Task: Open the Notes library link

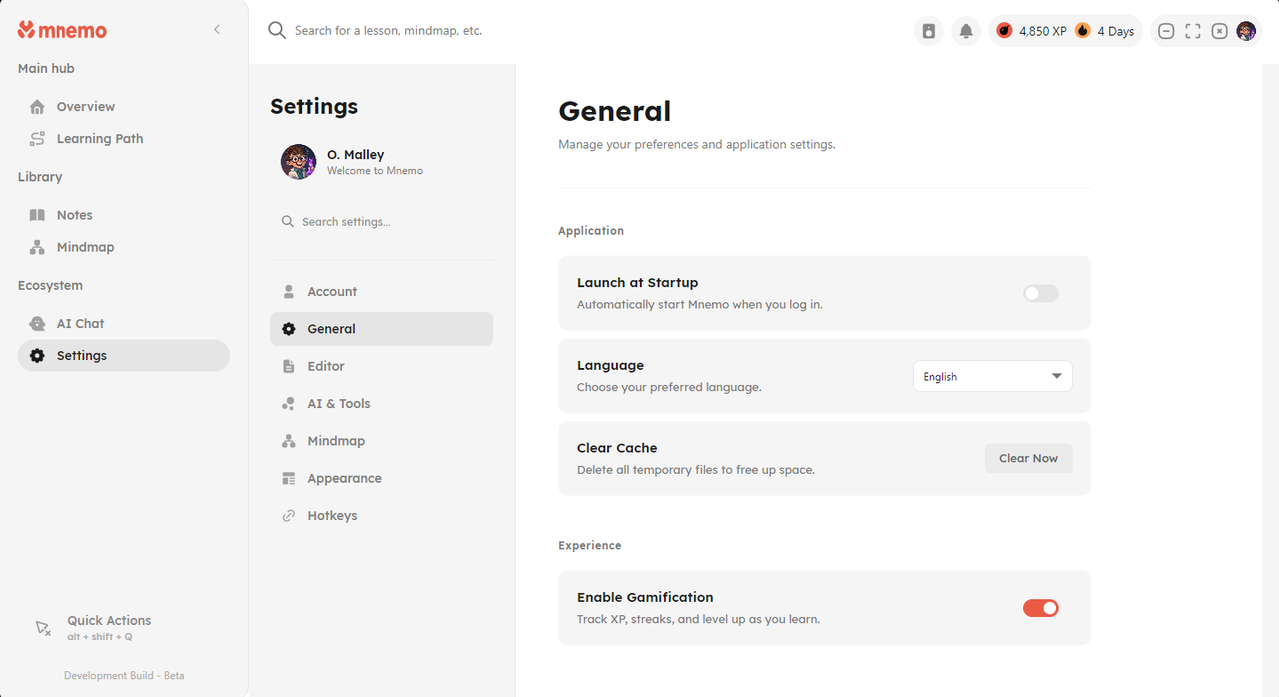Action: pyautogui.click(x=74, y=215)
